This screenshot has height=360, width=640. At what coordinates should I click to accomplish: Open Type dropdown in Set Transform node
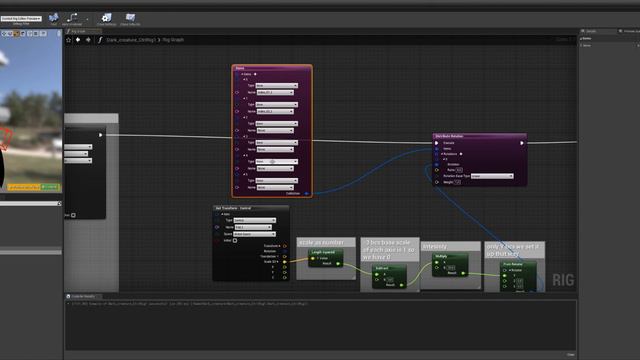pos(255,220)
